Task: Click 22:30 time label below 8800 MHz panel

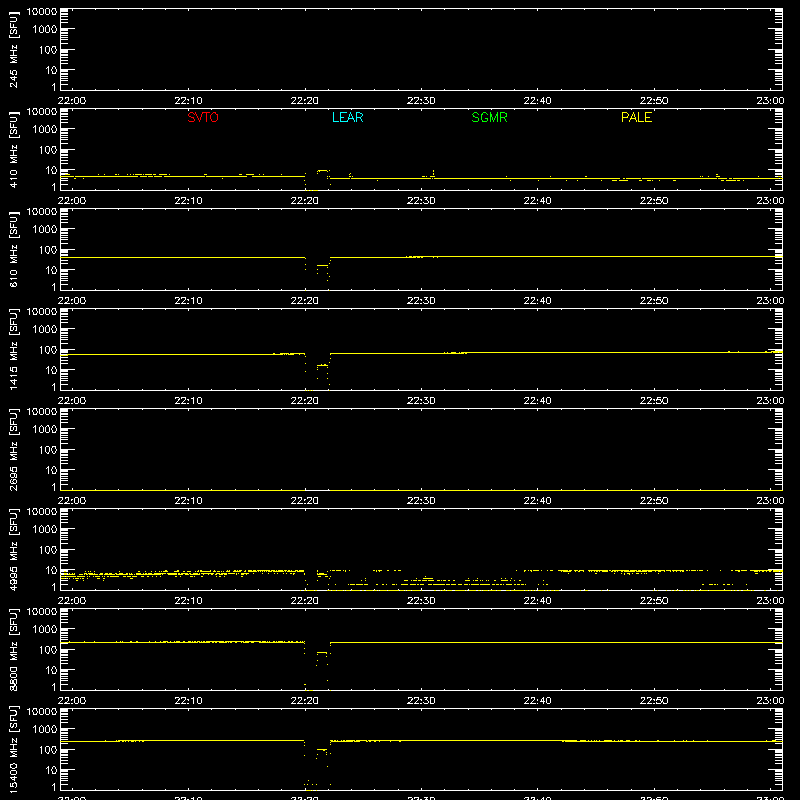Action: 421,701
